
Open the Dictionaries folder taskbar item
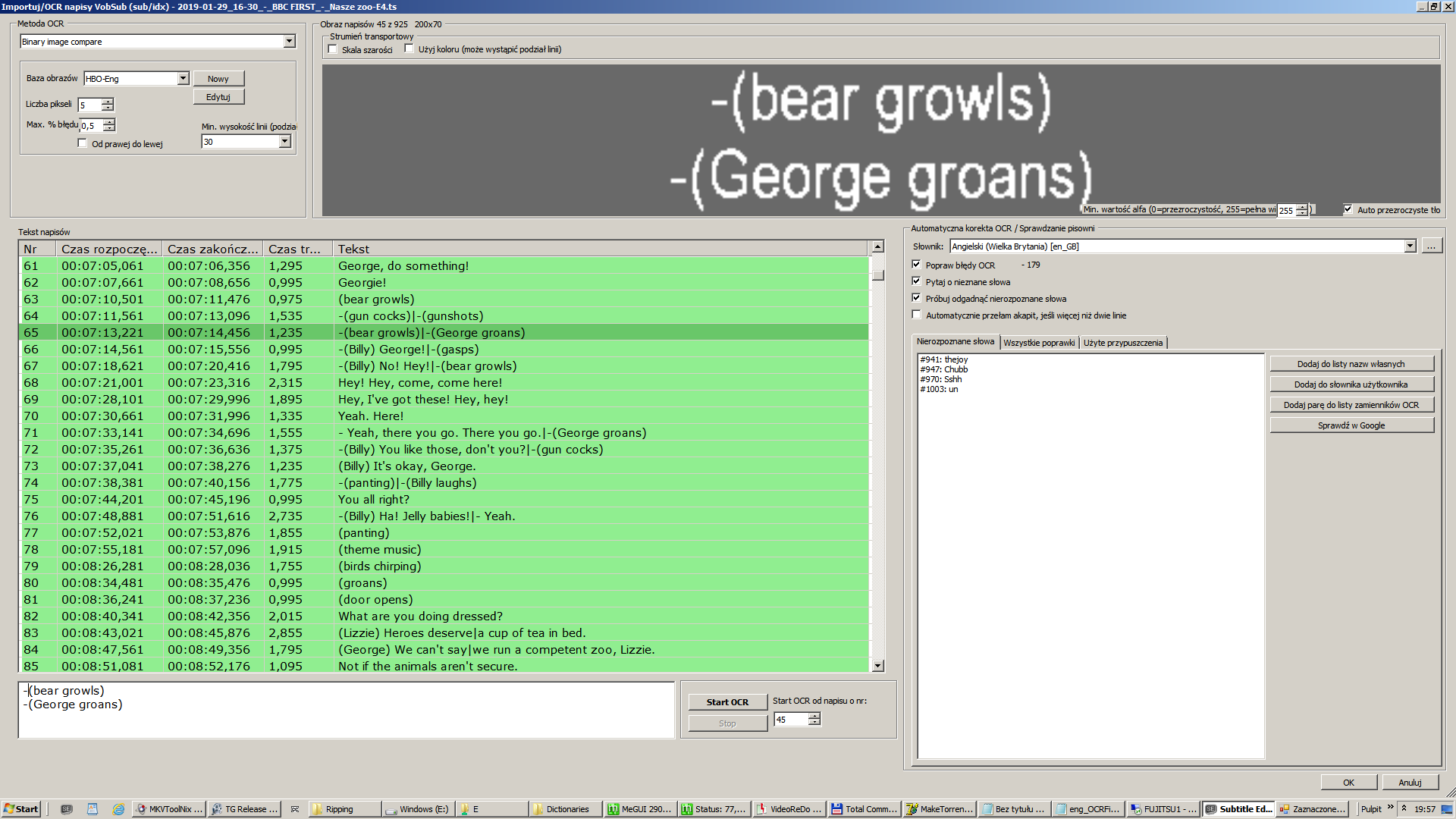click(566, 809)
